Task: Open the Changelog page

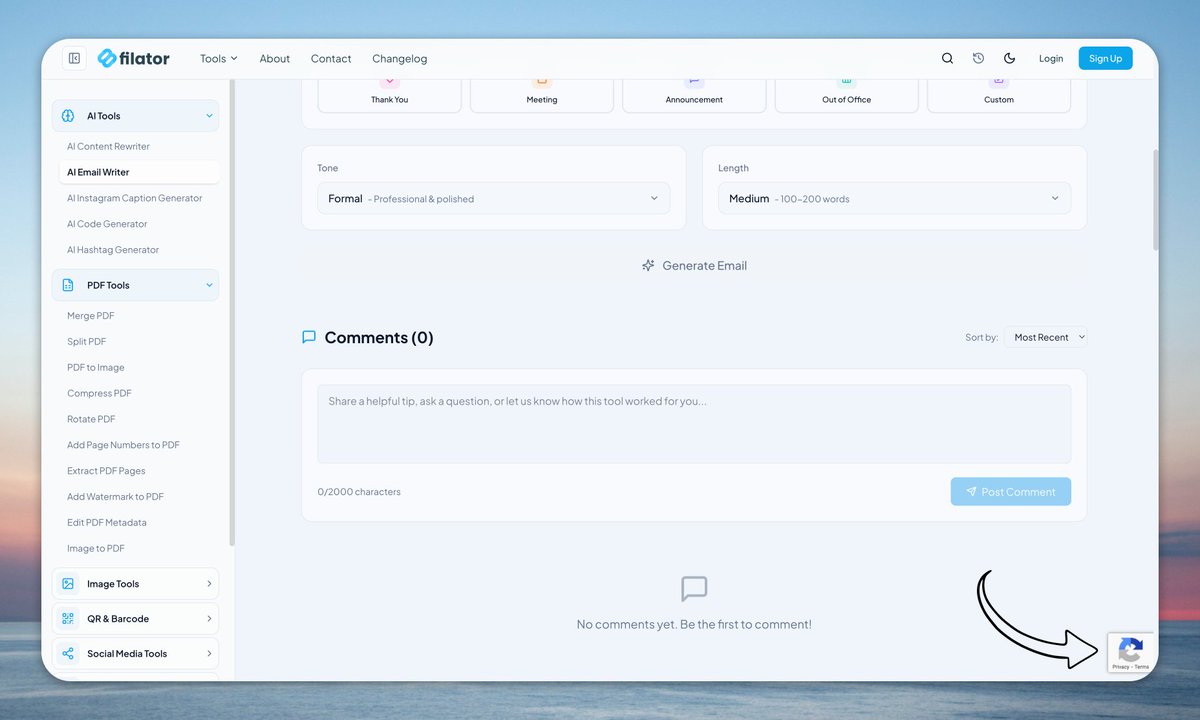Action: 400,58
